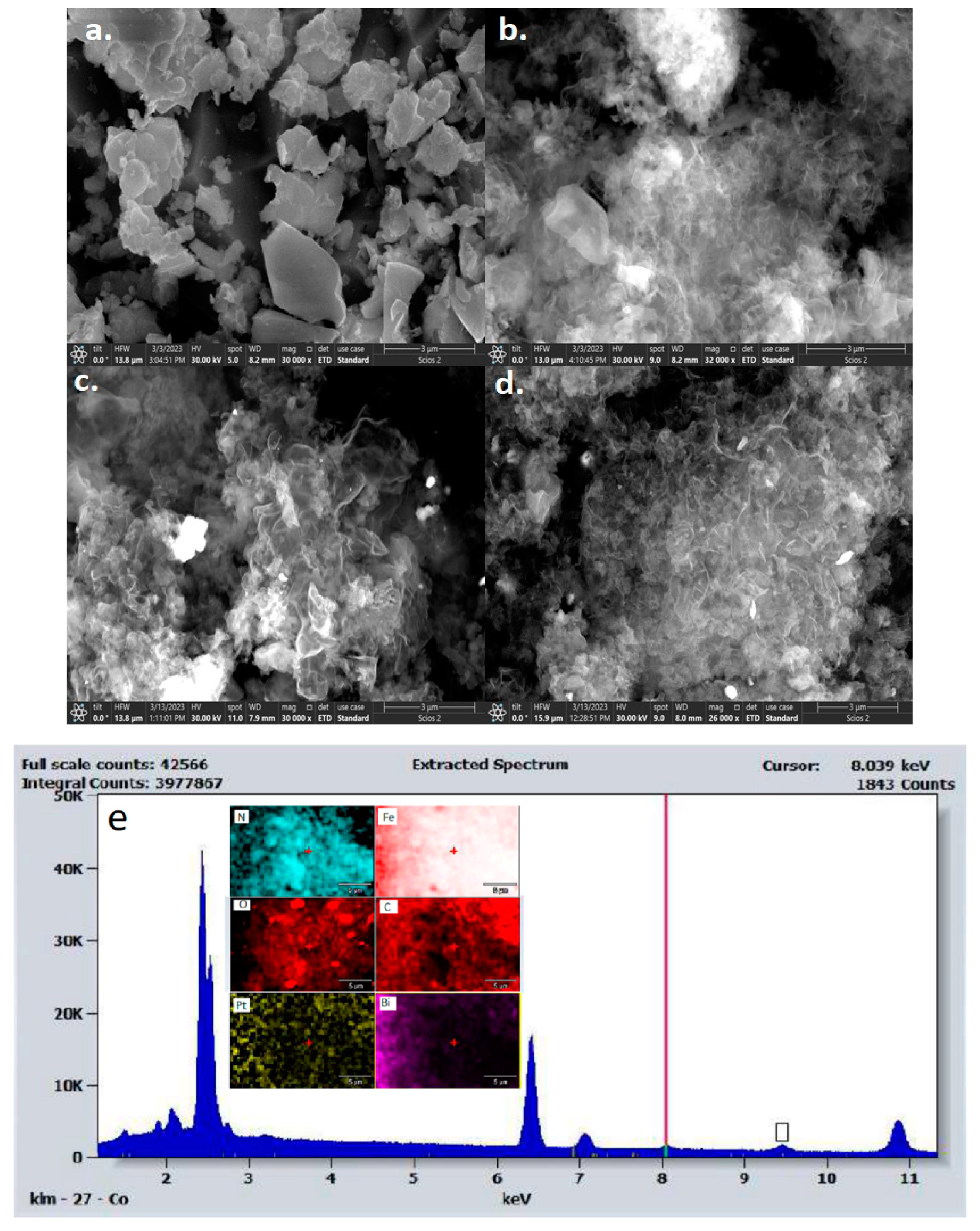
Task: Click the '5' tick on the keV axis
Action: [414, 1178]
